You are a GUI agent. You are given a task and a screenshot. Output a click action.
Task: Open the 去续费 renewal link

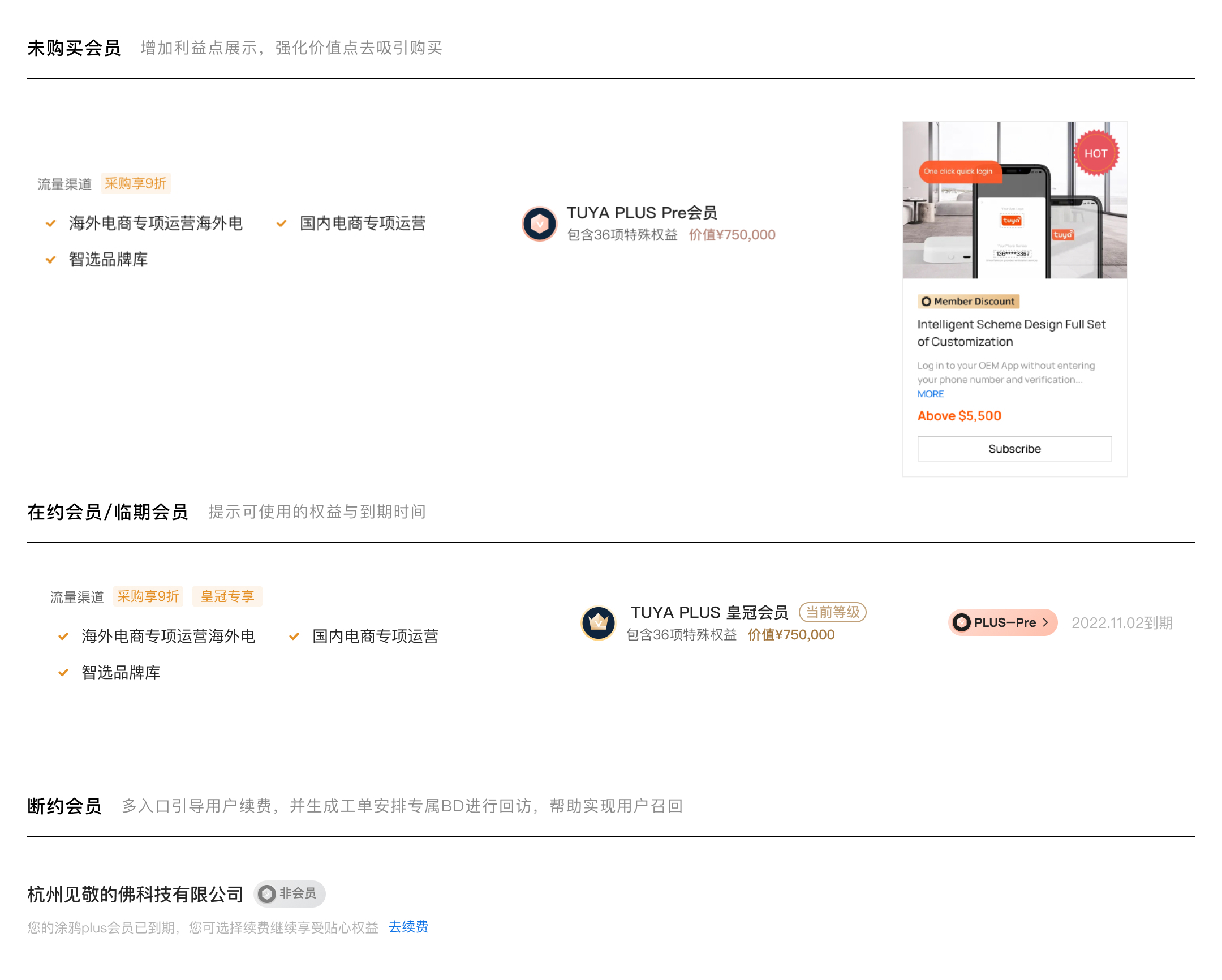point(408,927)
